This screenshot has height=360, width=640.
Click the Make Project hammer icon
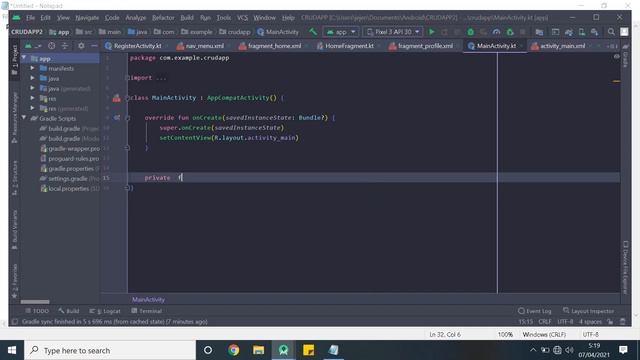313,31
